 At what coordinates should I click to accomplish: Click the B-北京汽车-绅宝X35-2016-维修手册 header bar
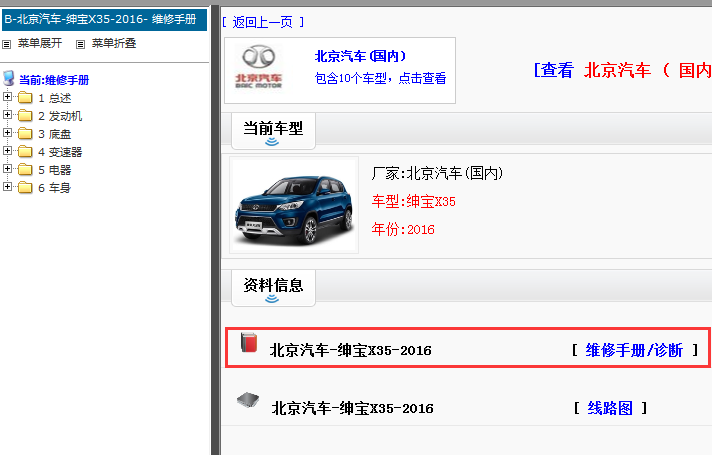pyautogui.click(x=104, y=20)
